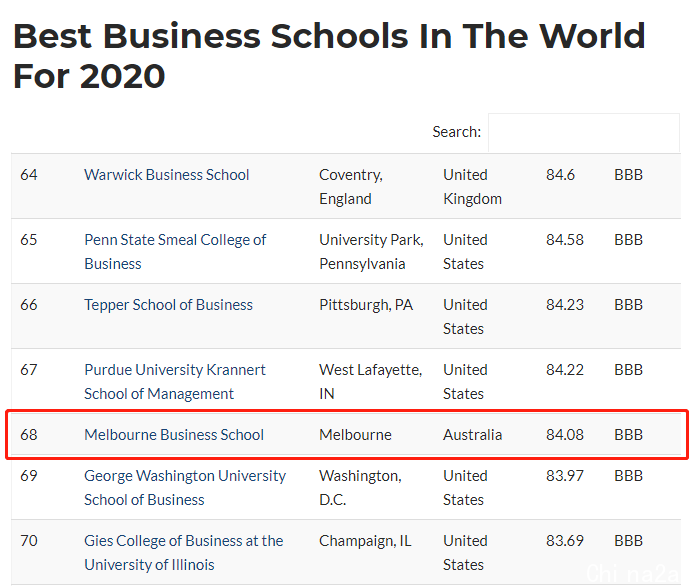This screenshot has height=586, width=697.
Task: Click the Pittsburgh, PA location cell
Action: [366, 305]
